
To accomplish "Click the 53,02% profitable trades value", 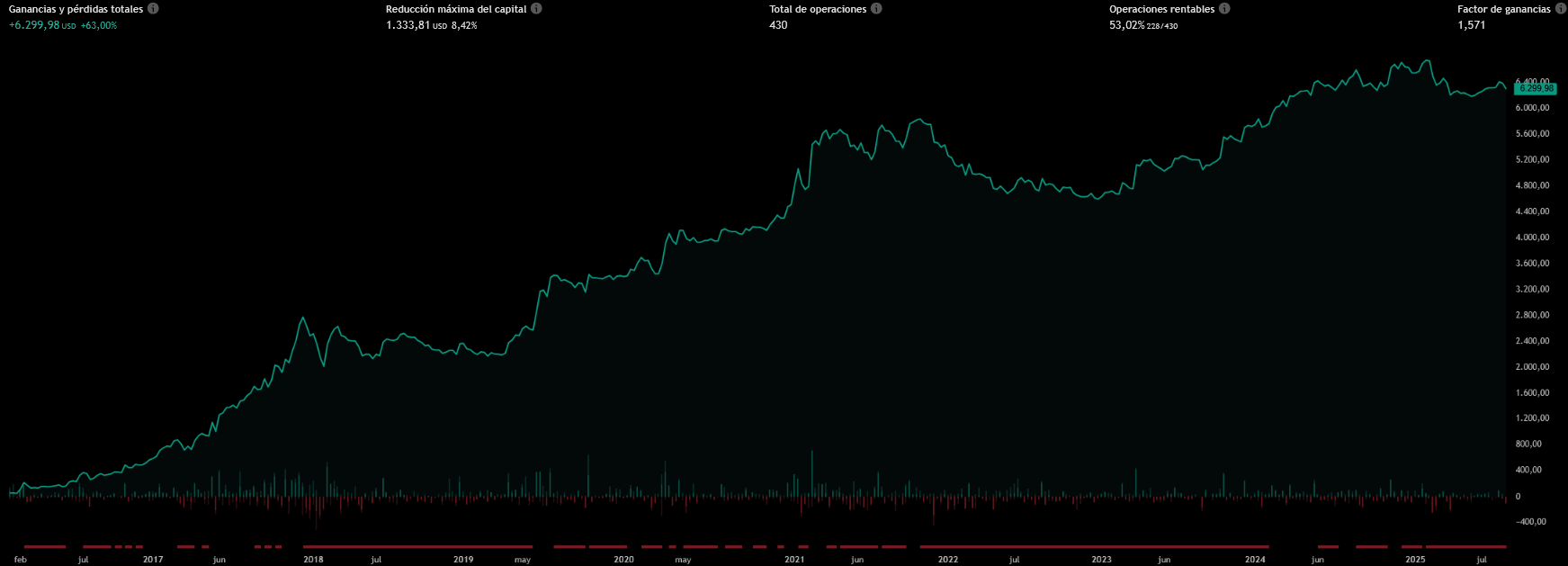I will point(1126,25).
